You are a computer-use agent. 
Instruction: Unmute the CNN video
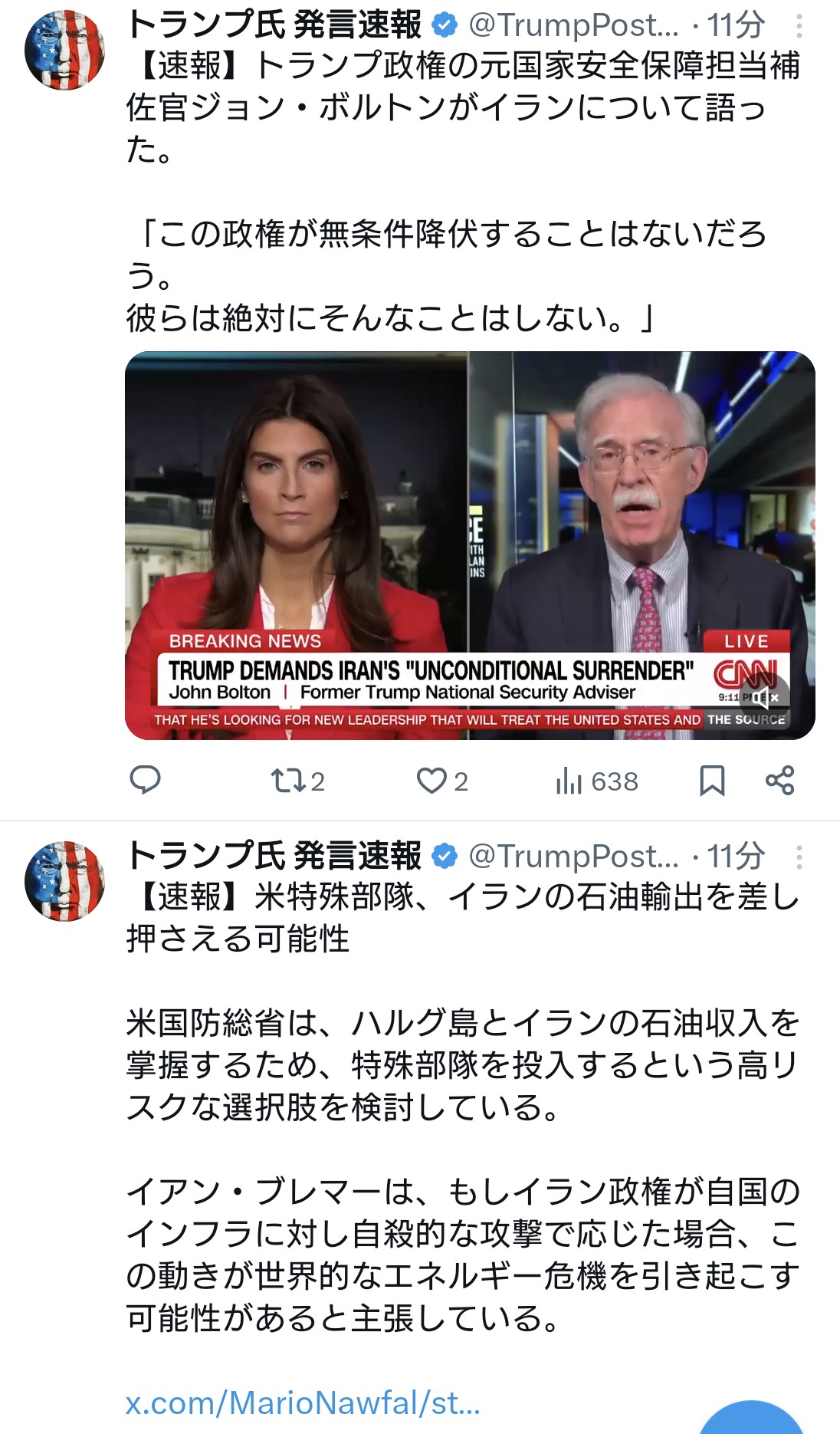point(765,697)
